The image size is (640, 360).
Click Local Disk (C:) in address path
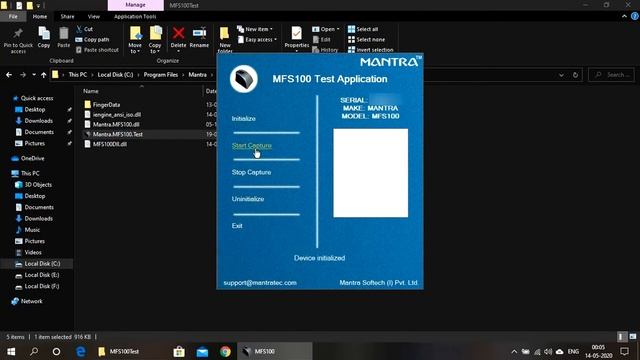click(115, 75)
